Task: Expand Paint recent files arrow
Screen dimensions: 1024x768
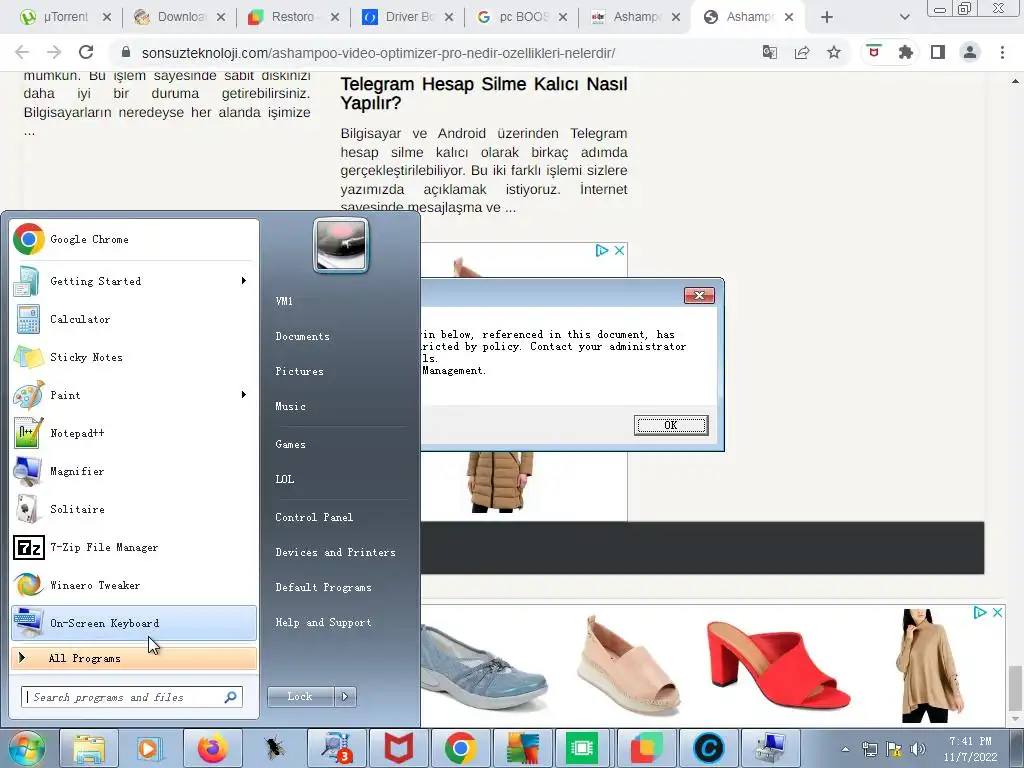Action: click(x=244, y=394)
